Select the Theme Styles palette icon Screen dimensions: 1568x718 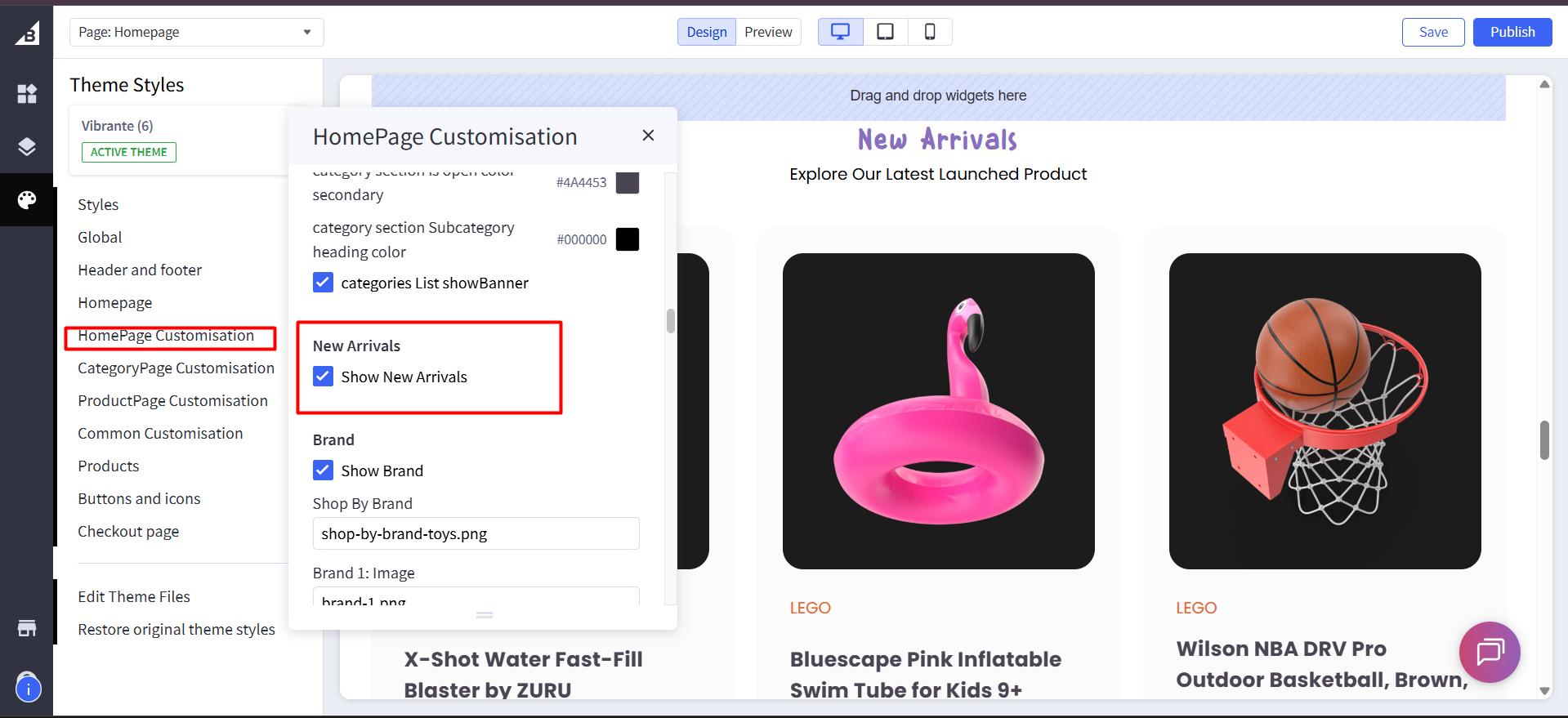[x=27, y=200]
